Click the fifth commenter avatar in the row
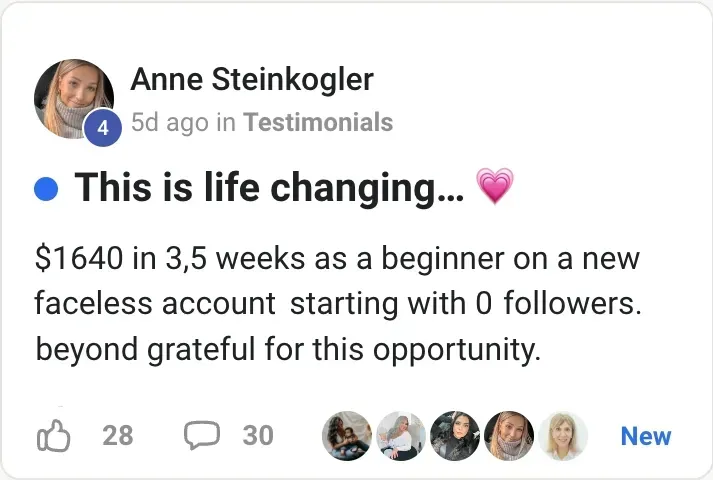Viewport: 713px width, 480px height. pos(563,436)
